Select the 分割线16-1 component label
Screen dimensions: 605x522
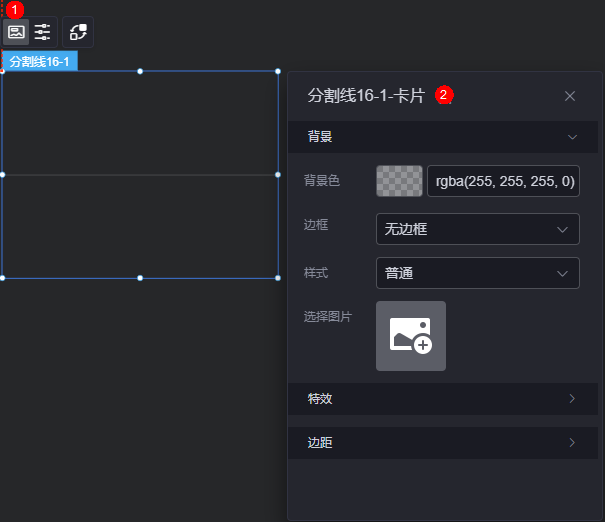click(40, 61)
